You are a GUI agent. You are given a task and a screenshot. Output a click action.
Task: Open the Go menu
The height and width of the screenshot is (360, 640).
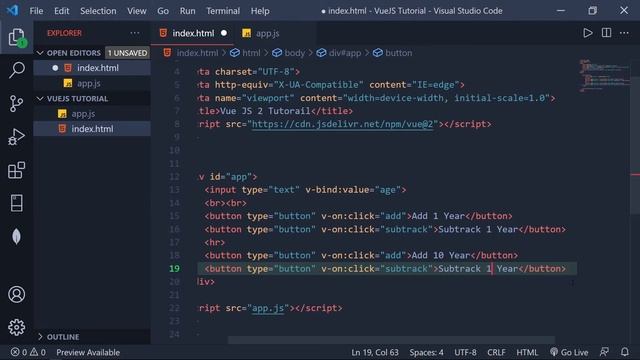tap(163, 11)
